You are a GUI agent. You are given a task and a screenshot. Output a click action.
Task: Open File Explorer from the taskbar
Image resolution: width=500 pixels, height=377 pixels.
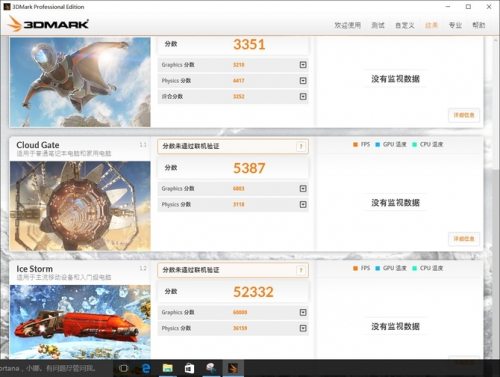[x=168, y=368]
